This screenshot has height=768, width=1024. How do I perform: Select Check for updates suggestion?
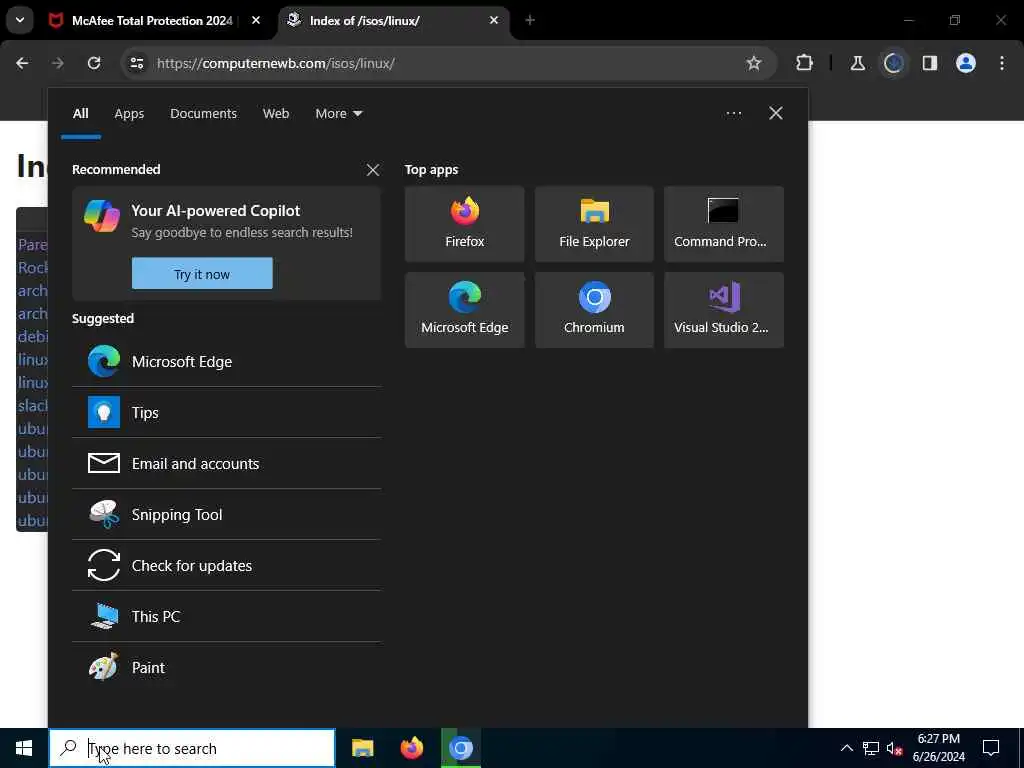(226, 565)
